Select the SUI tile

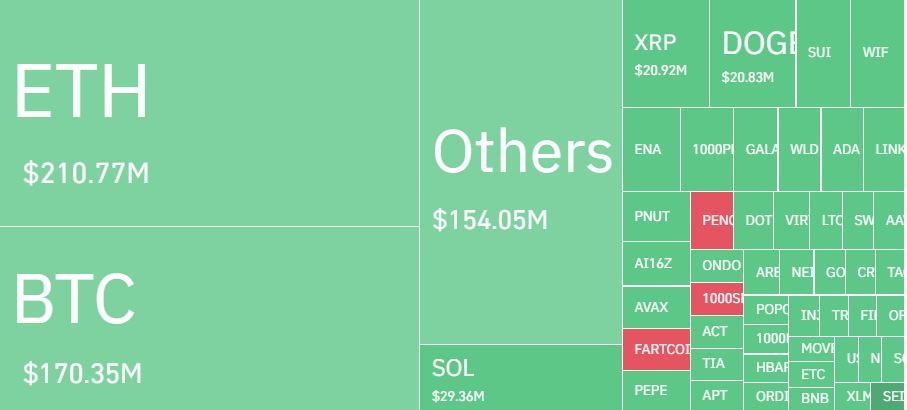[822, 54]
